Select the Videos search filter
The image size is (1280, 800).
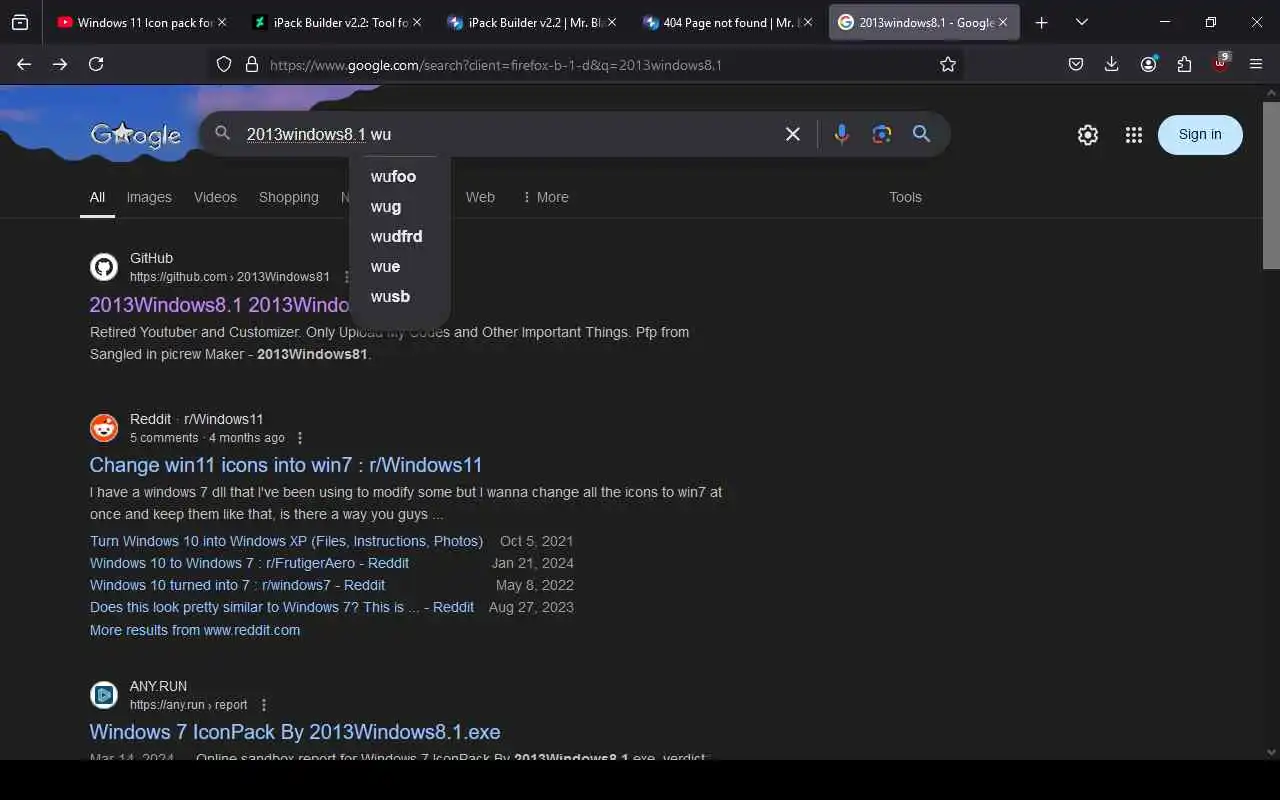[x=215, y=197]
